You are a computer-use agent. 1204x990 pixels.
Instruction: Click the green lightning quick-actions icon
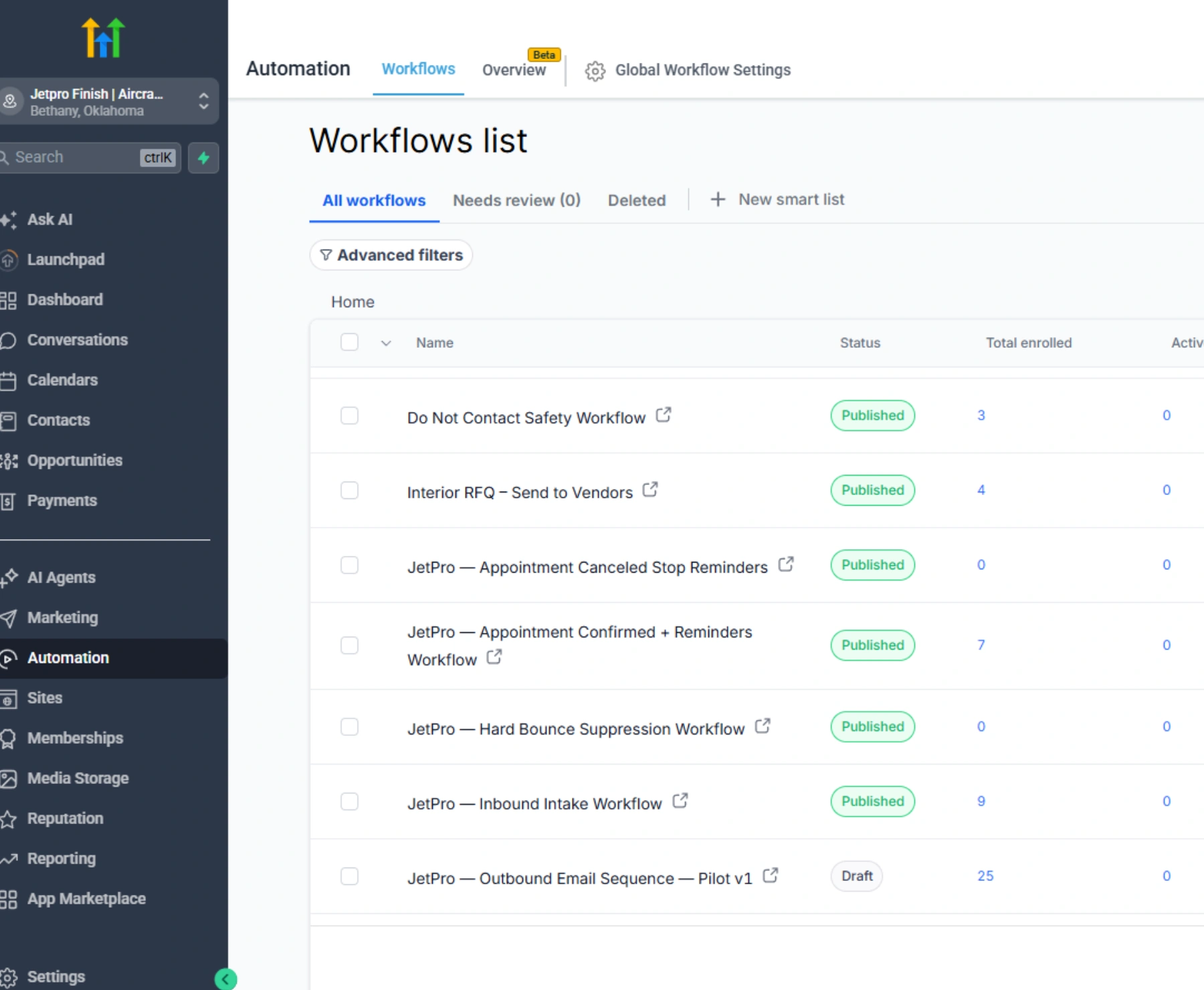203,158
